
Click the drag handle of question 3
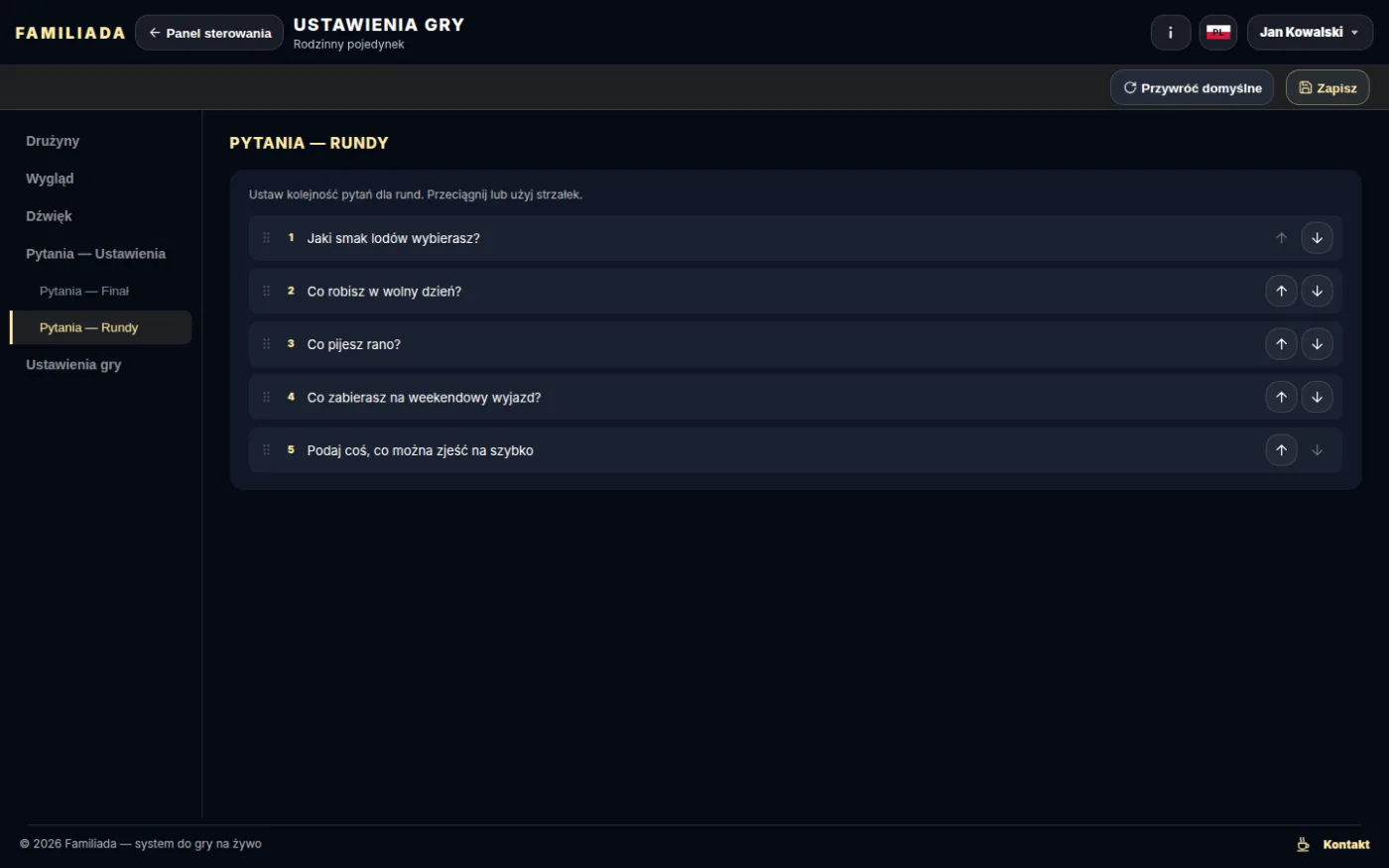(x=266, y=344)
